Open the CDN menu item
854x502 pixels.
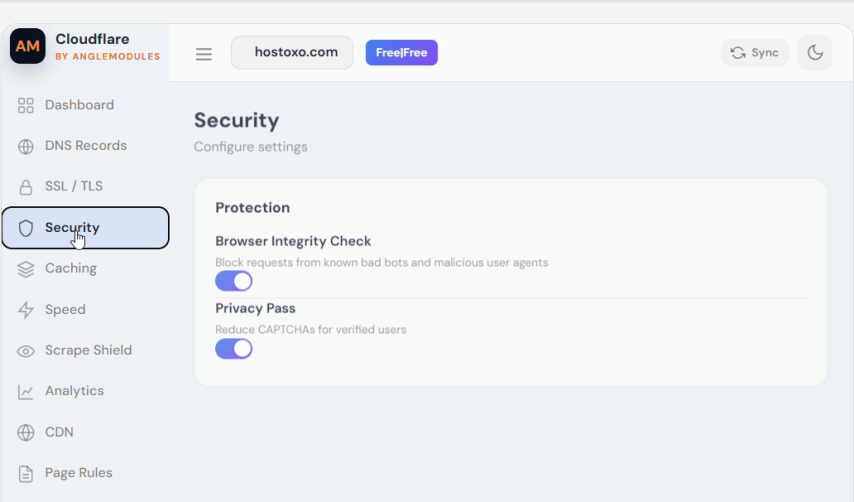click(x=85, y=432)
